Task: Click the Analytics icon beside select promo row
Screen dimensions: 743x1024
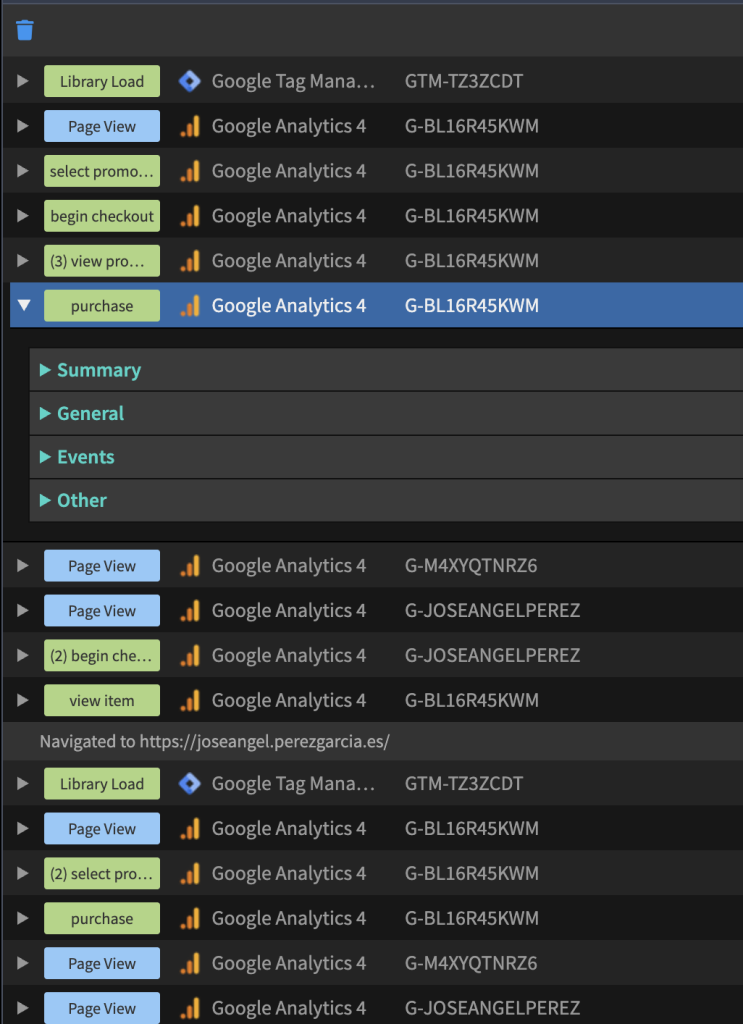Action: pos(190,171)
